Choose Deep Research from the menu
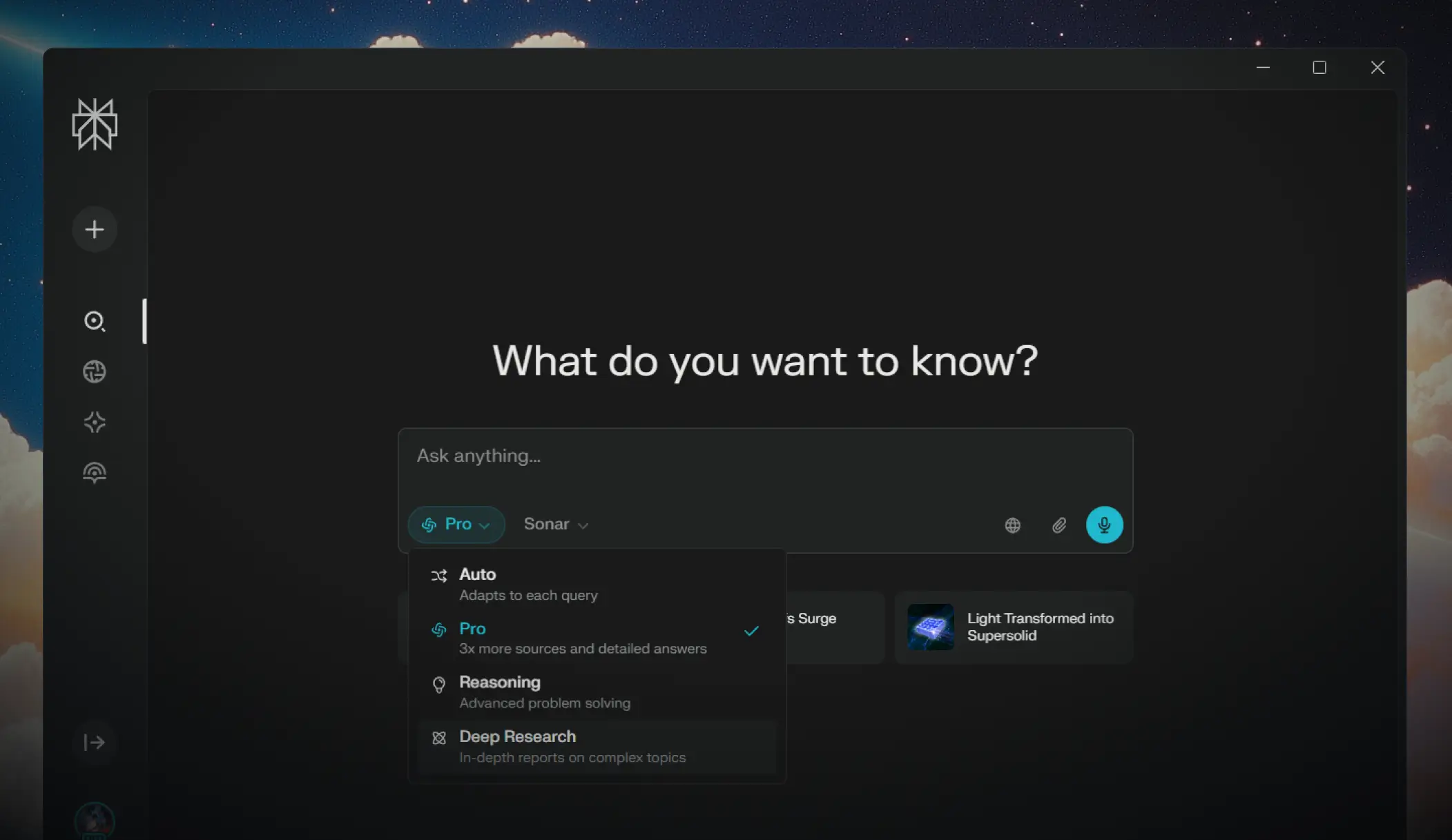Image resolution: width=1452 pixels, height=840 pixels. click(597, 746)
